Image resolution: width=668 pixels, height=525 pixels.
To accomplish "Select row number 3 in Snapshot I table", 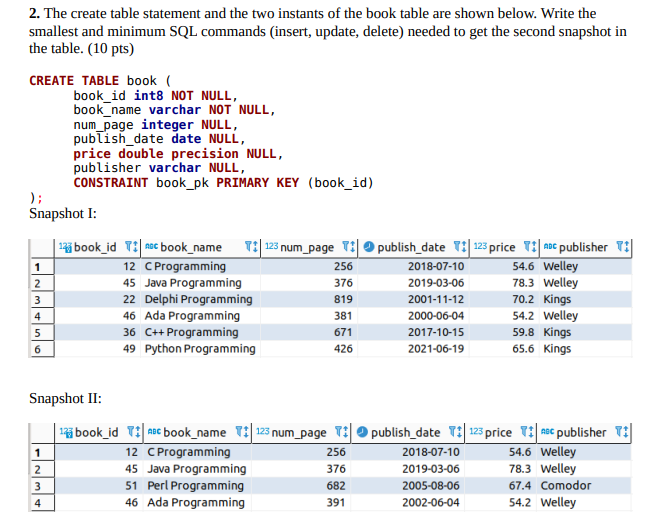I will click(x=42, y=300).
